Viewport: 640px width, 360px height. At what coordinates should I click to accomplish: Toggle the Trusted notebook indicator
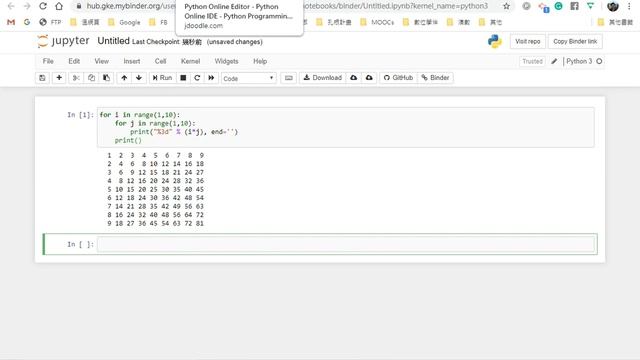coord(532,61)
